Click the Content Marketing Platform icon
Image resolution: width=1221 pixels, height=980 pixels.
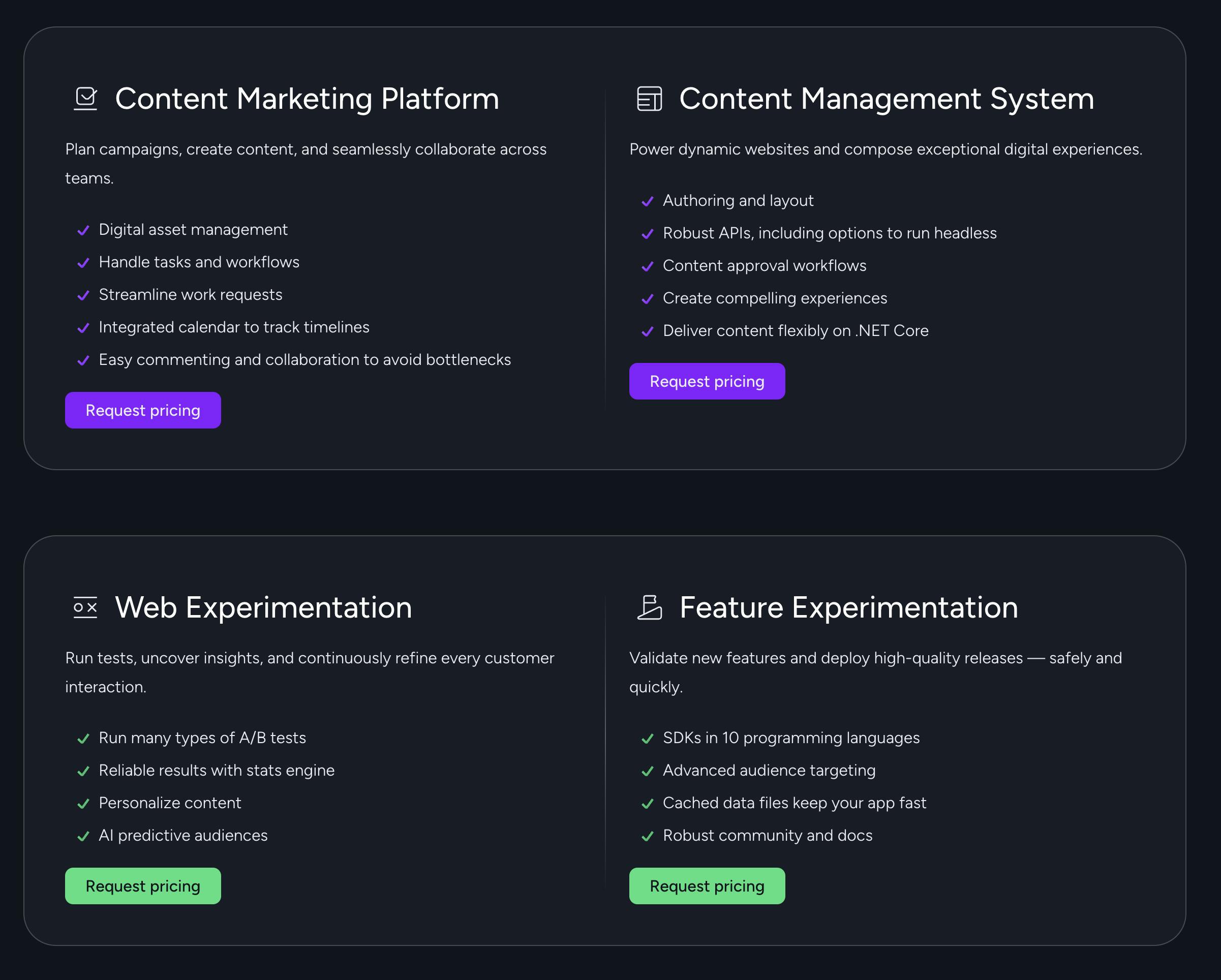tap(85, 99)
